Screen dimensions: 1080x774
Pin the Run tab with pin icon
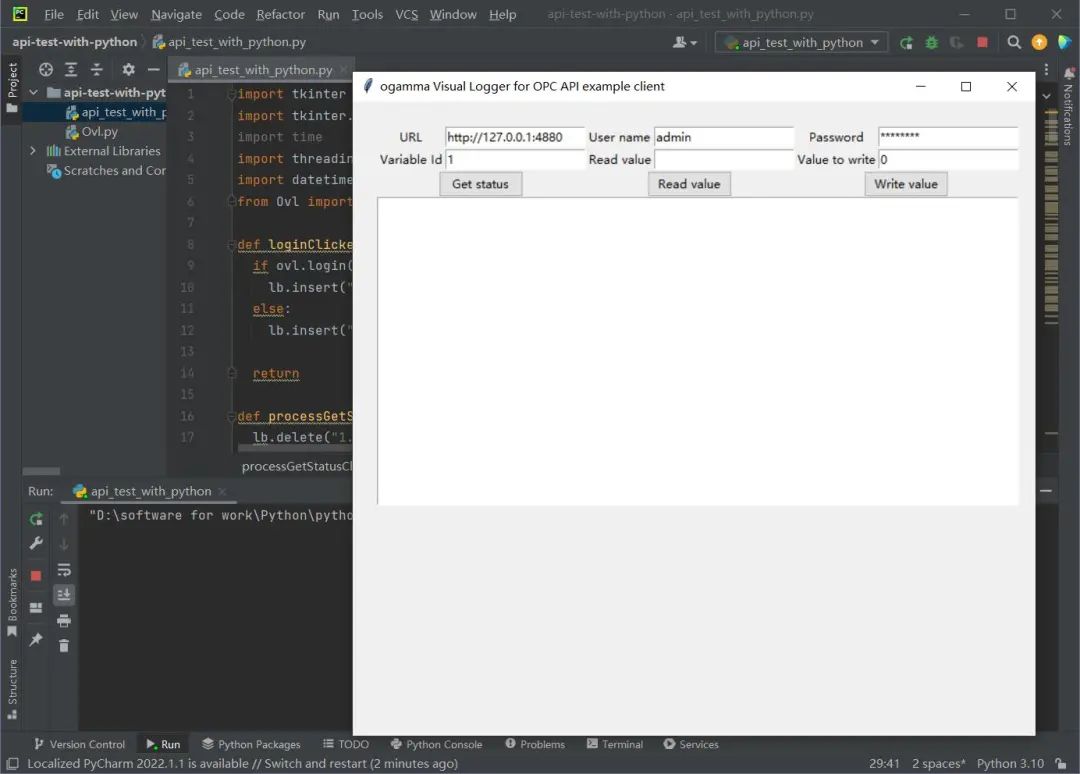coord(36,639)
